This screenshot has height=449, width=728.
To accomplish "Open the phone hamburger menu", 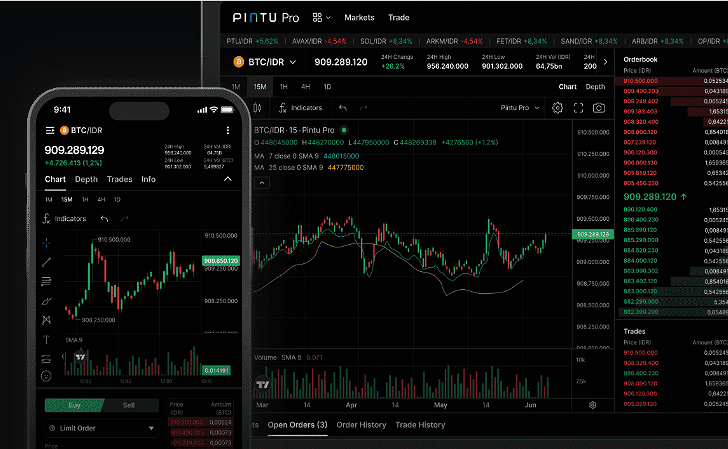I will coord(50,130).
